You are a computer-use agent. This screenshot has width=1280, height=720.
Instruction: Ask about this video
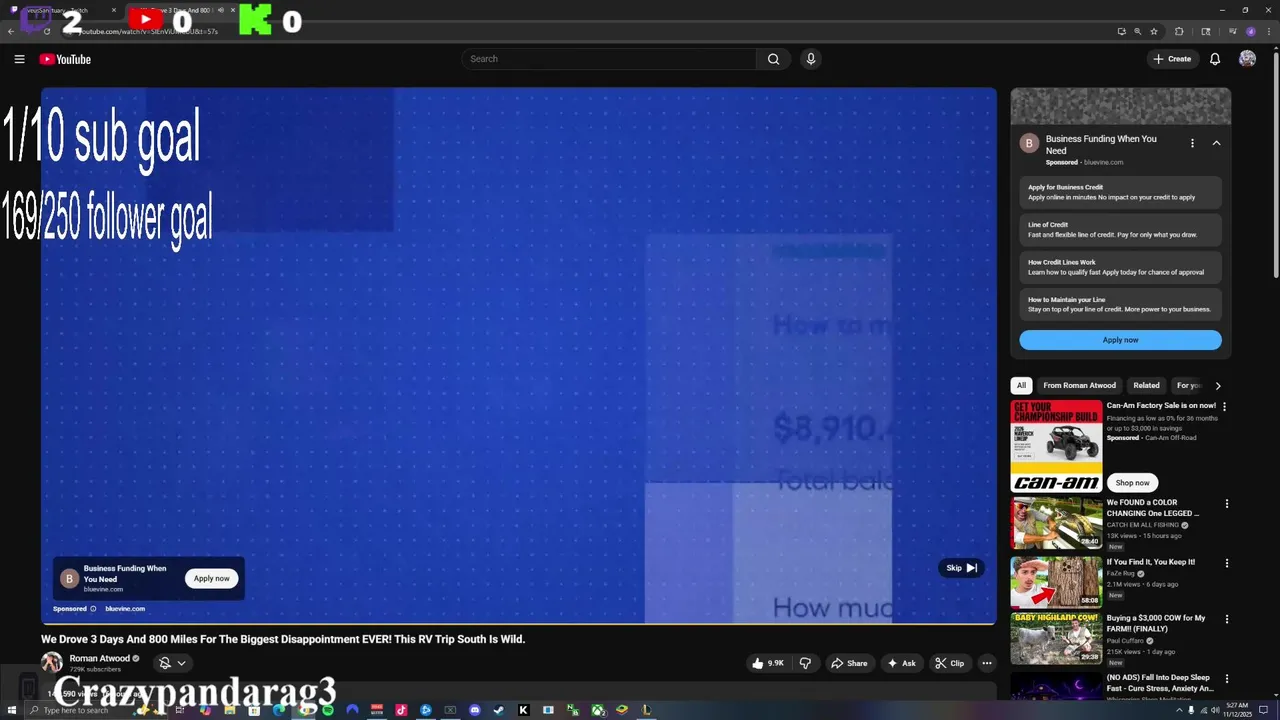900,663
